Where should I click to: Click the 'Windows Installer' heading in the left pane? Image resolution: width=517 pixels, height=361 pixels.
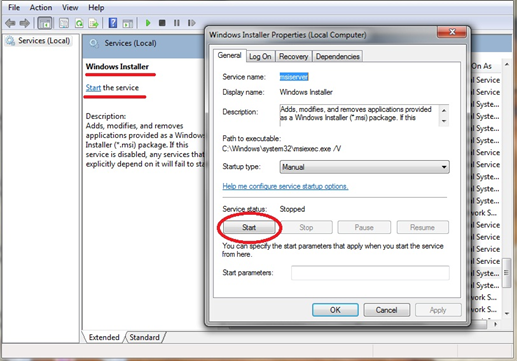click(x=117, y=67)
